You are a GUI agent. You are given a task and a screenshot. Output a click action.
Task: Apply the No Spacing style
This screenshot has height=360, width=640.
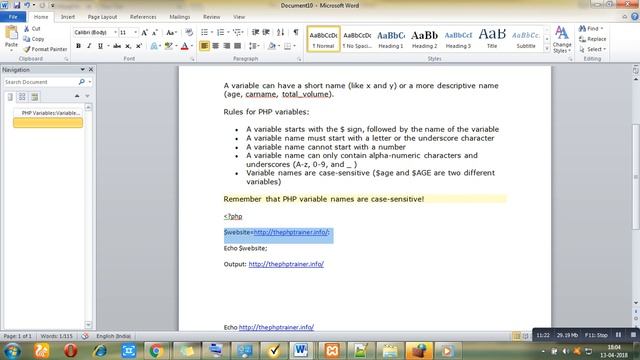357,39
